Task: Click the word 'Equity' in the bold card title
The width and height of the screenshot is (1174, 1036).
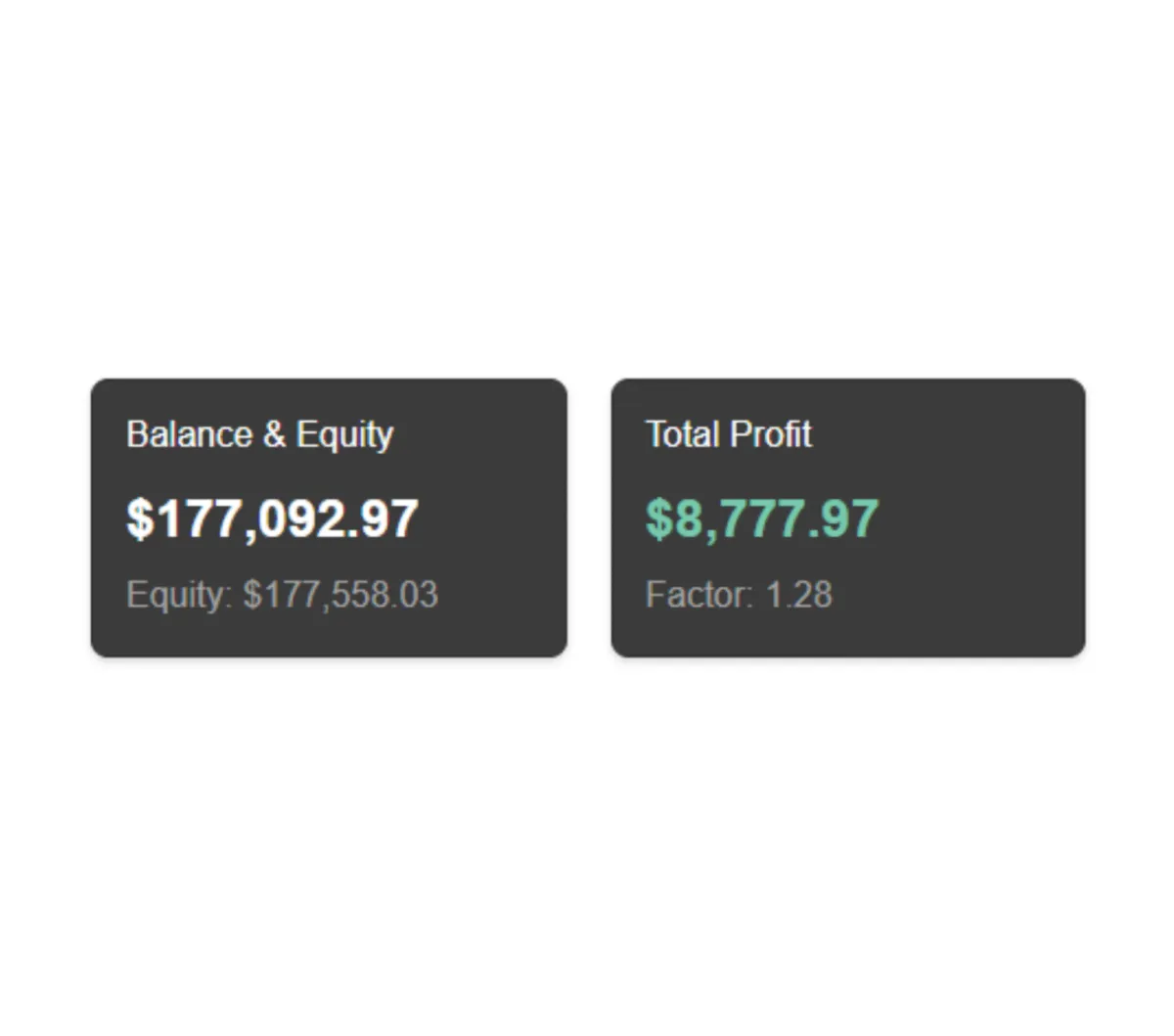Action: tap(344, 434)
